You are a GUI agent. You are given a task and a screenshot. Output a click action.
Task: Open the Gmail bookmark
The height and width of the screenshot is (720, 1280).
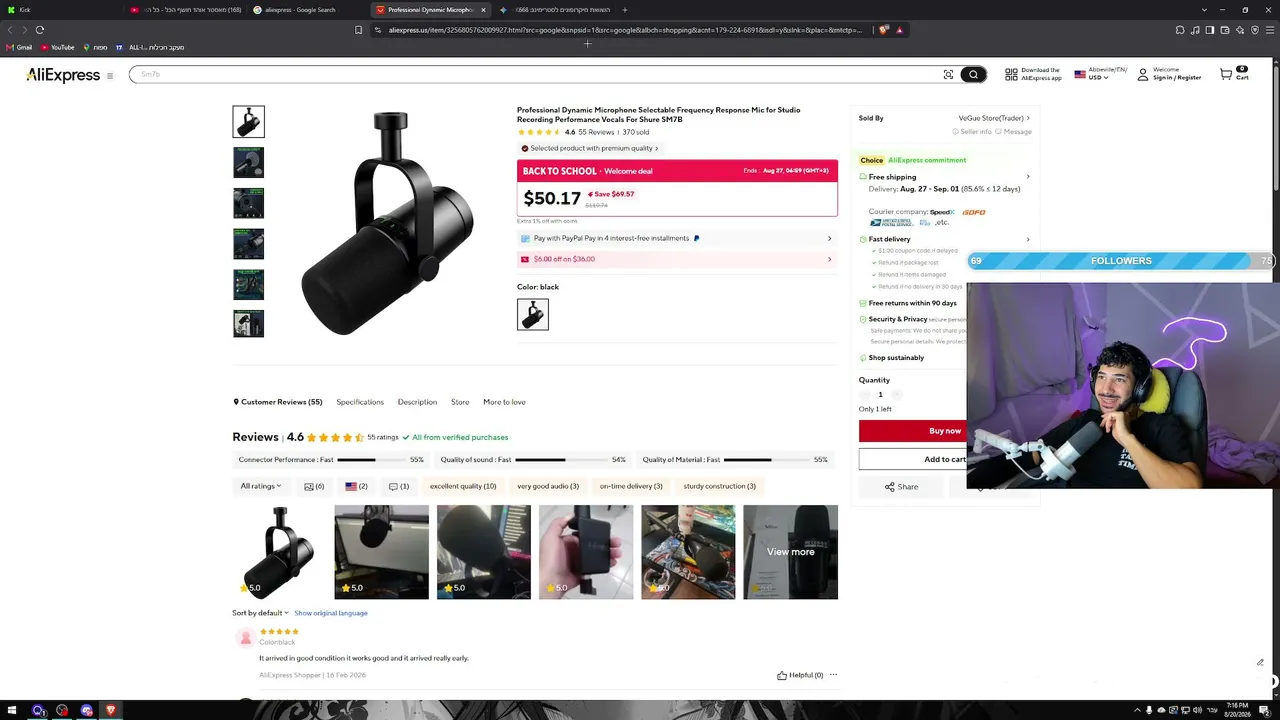click(x=19, y=47)
